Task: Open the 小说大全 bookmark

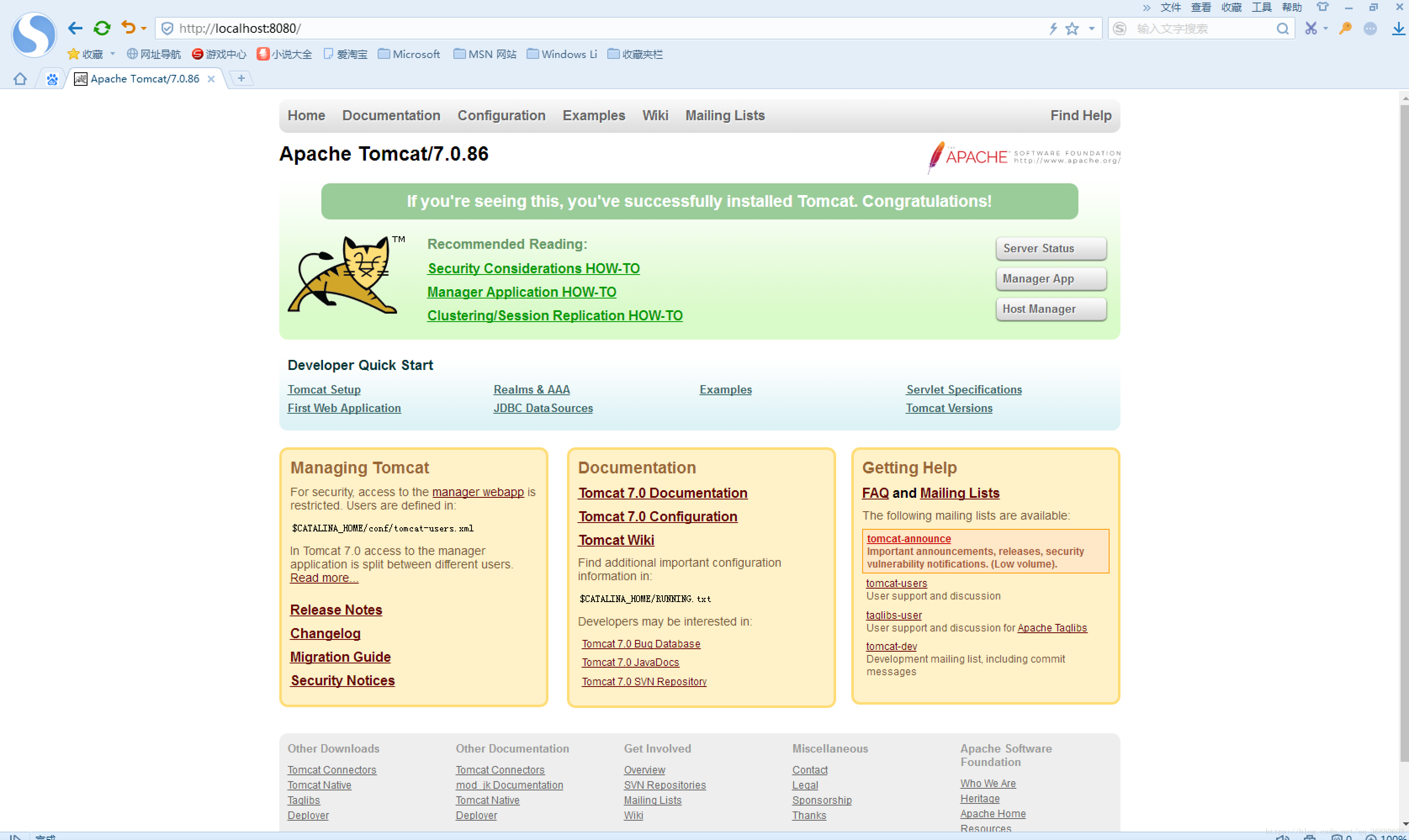Action: coord(284,54)
